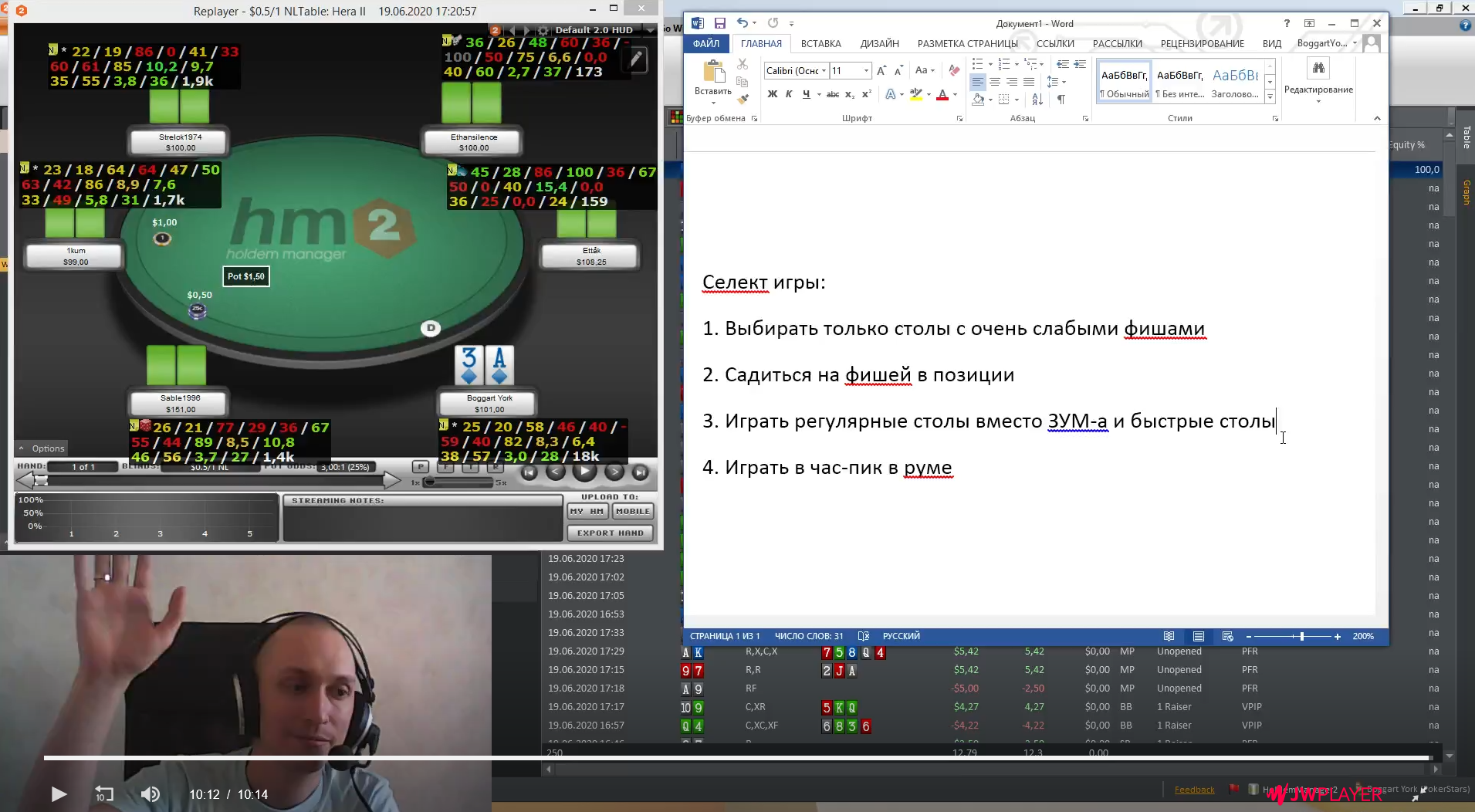Screen dimensions: 1475x812
Task: Click the HUD edit pencil icon in Replayer
Action: [x=636, y=59]
